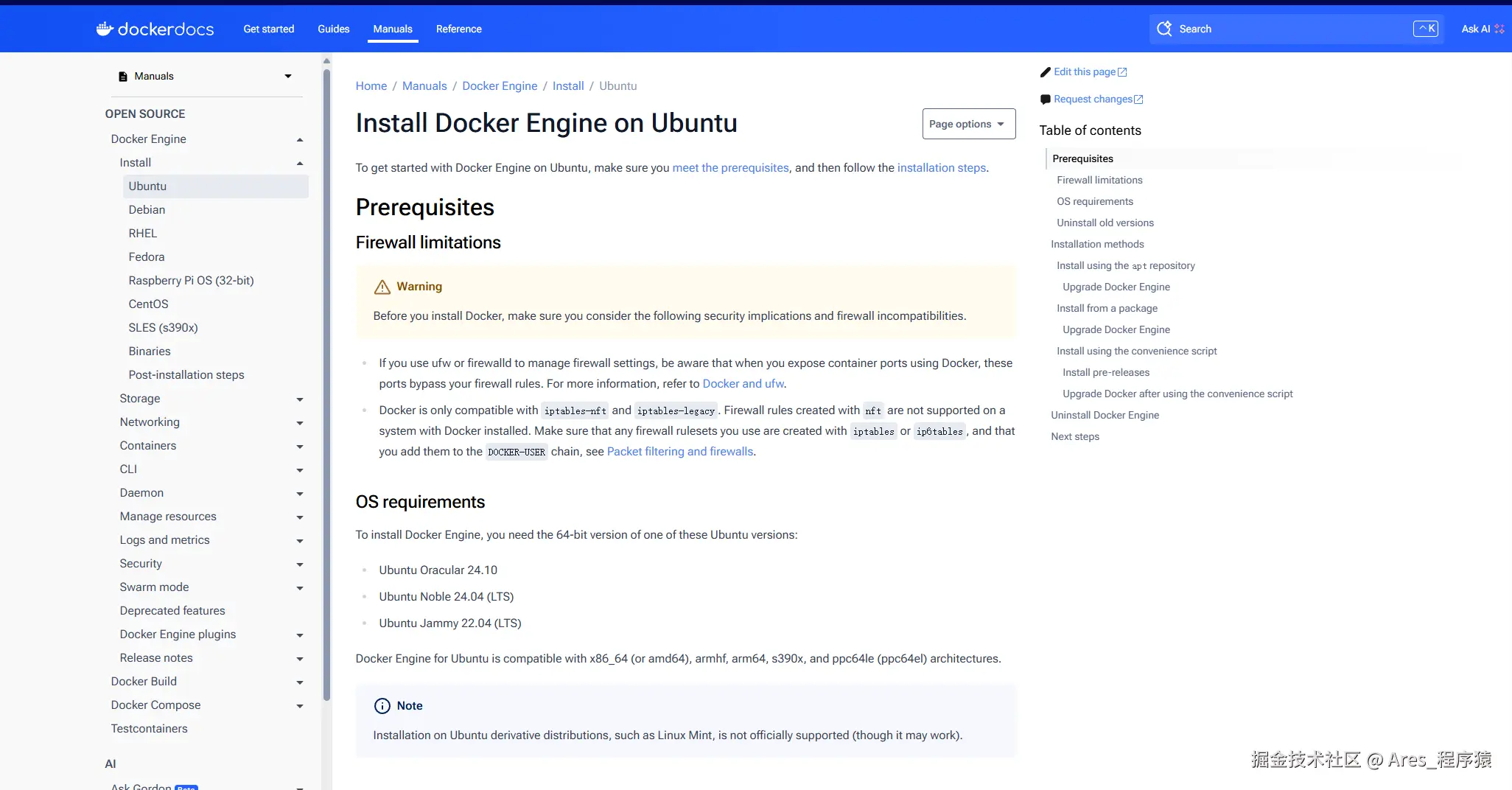The image size is (1512, 790).
Task: Jump to Next steps in table of contents
Action: click(1075, 437)
